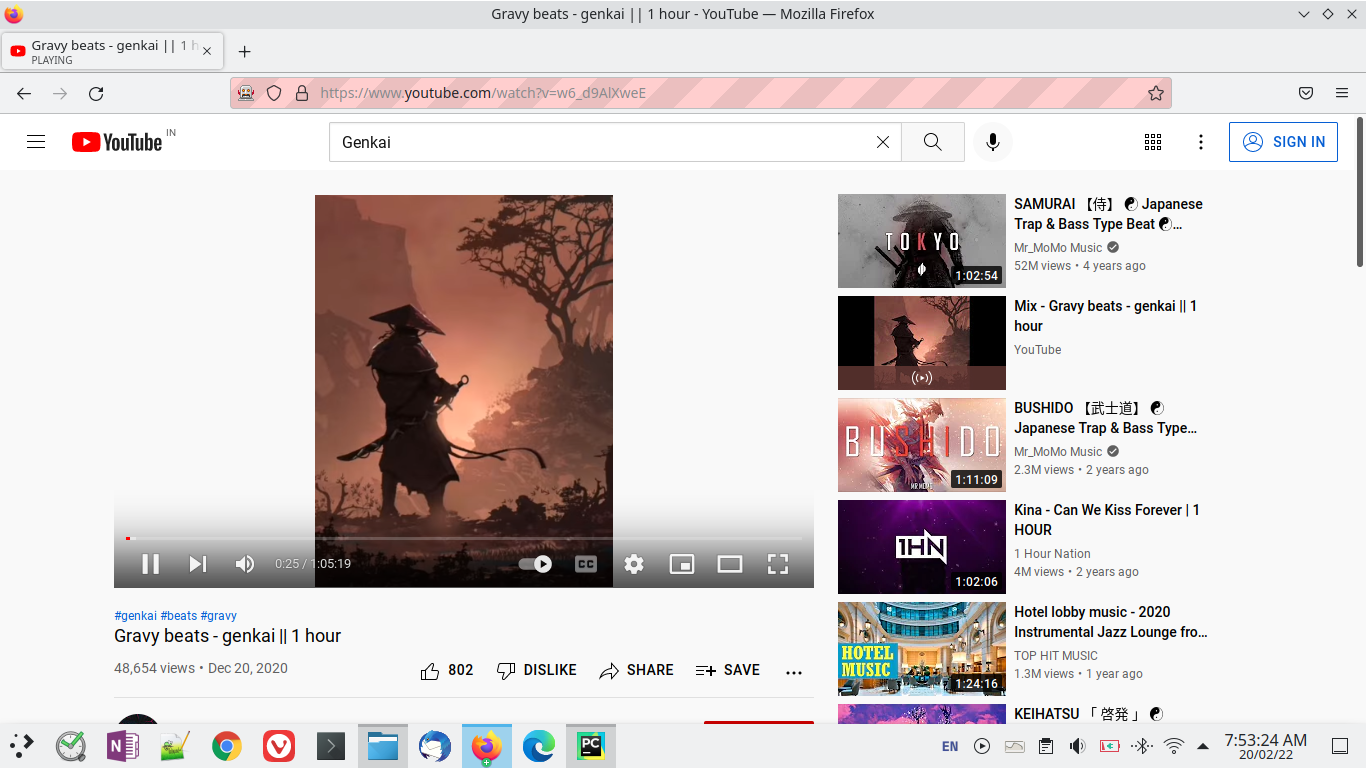Launch OneNote from the taskbar
The width and height of the screenshot is (1366, 768).
123,746
